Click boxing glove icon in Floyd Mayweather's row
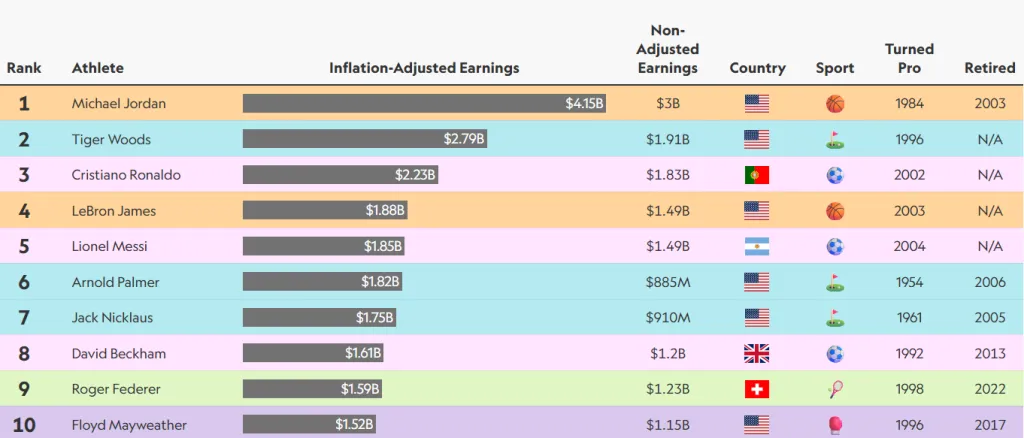1024x438 pixels. (835, 425)
